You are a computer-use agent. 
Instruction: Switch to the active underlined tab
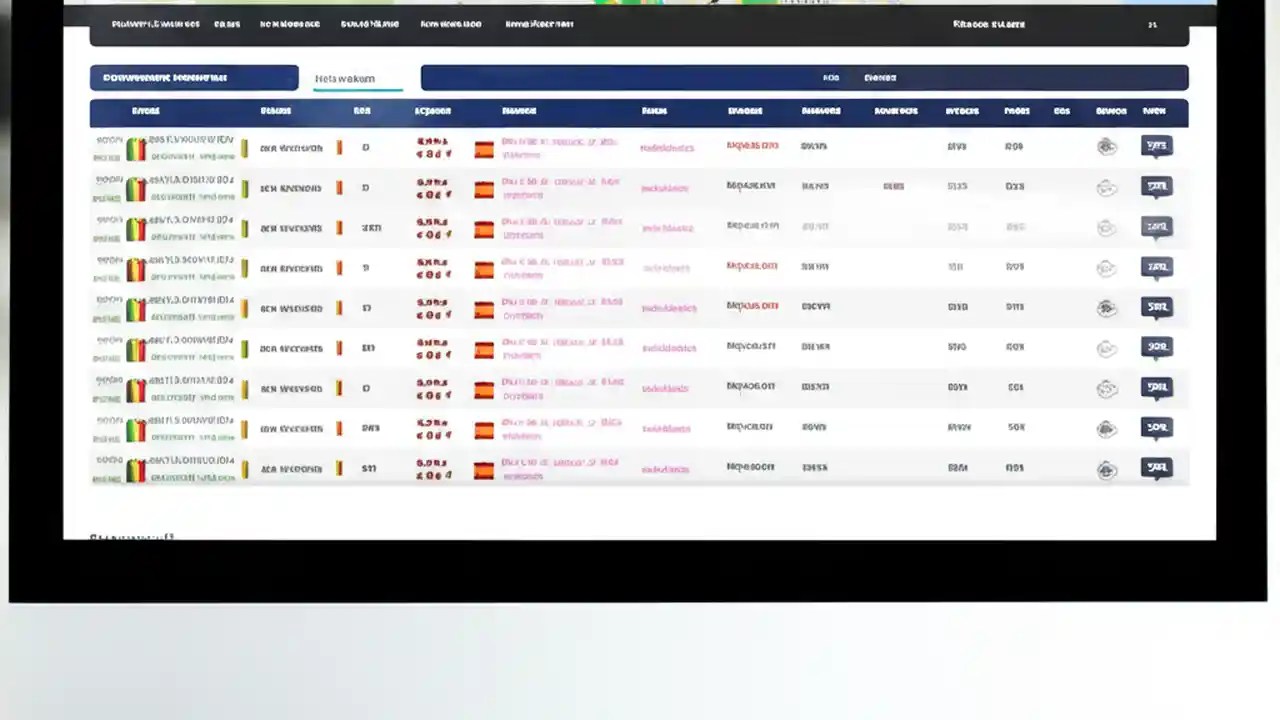point(345,78)
